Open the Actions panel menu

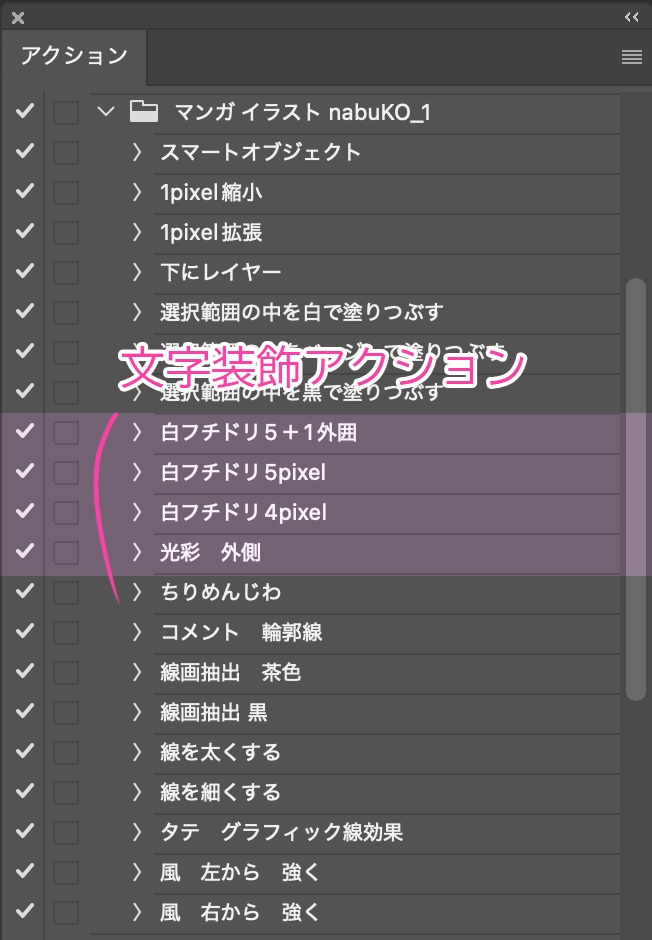pos(631,57)
